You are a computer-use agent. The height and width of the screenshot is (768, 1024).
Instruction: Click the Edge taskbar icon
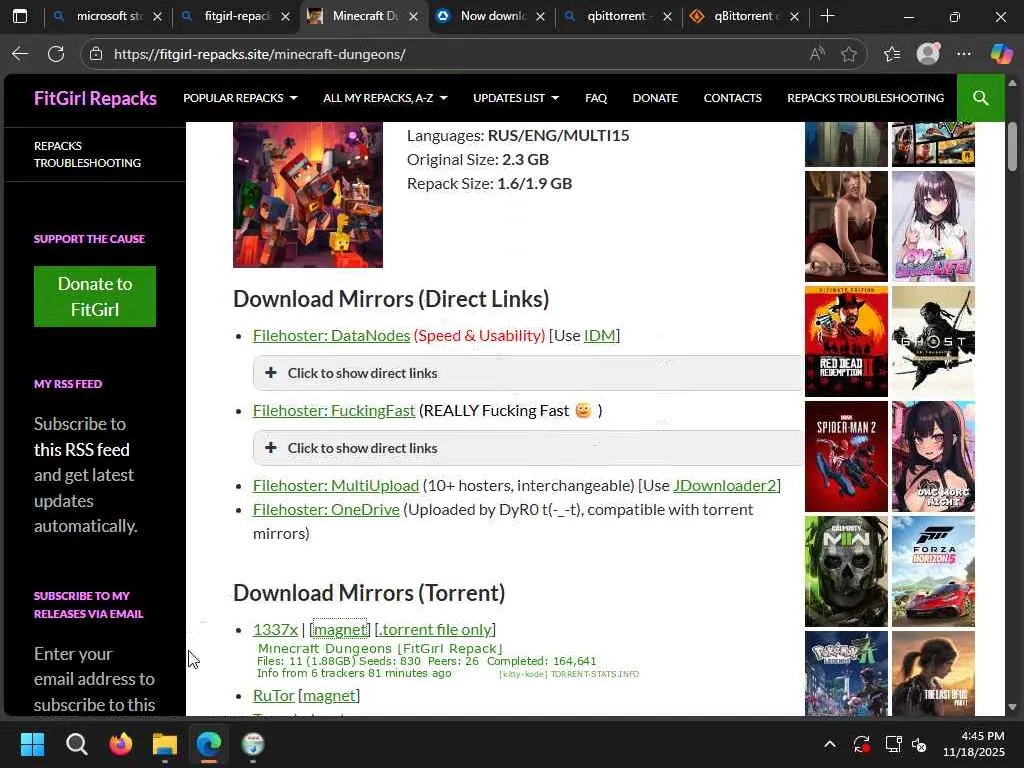pyautogui.click(x=209, y=744)
